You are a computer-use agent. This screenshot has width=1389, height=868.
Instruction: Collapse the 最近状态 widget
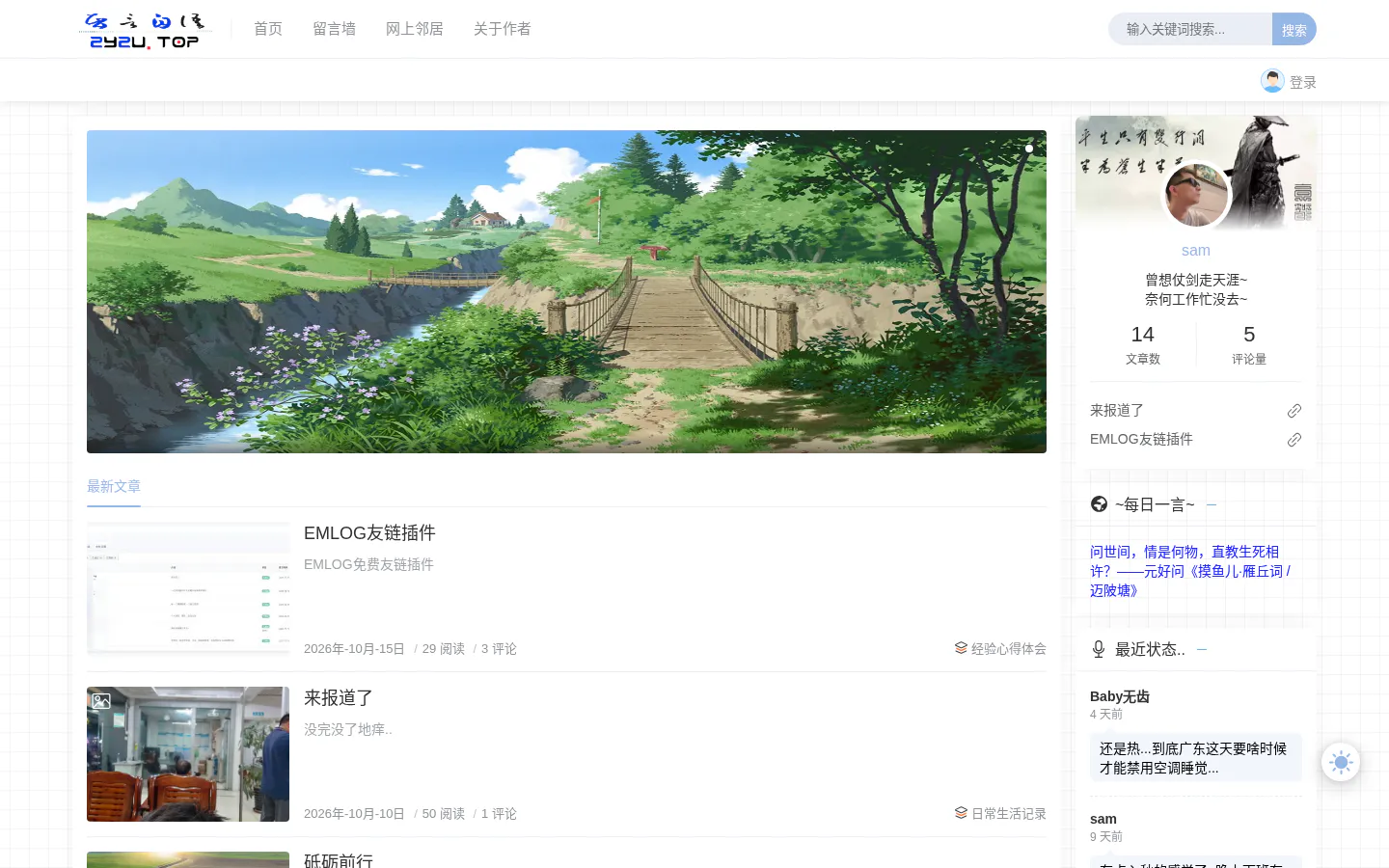point(1202,649)
